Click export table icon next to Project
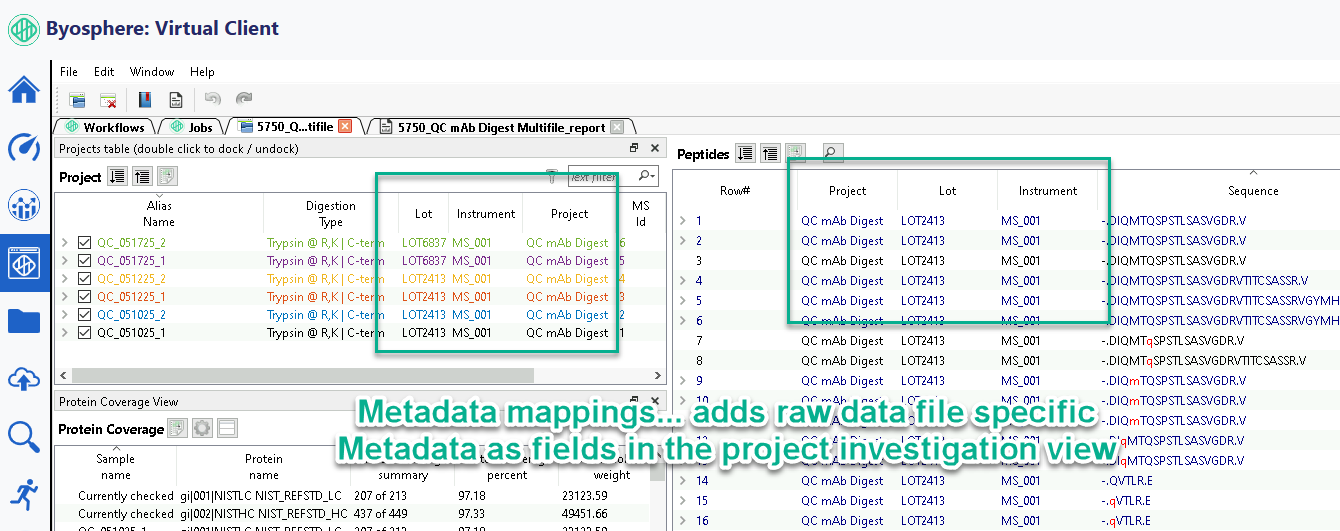The height and width of the screenshot is (531, 1340). pos(167,177)
